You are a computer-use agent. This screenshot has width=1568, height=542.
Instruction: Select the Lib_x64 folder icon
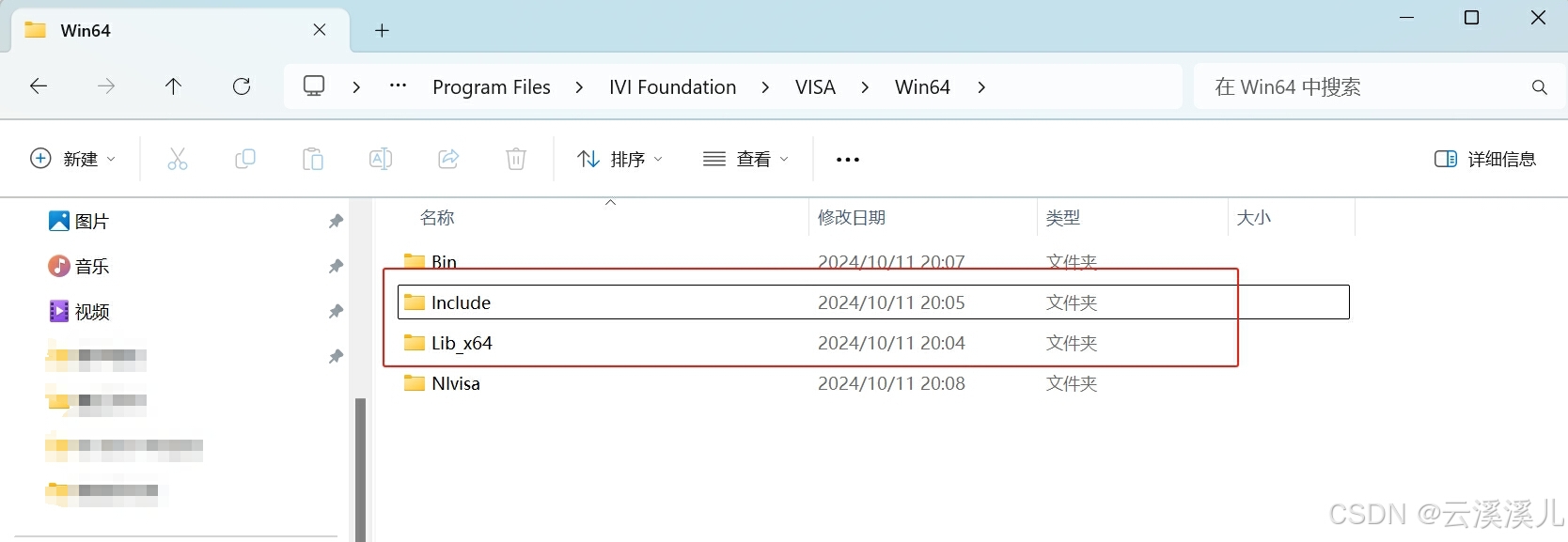415,343
